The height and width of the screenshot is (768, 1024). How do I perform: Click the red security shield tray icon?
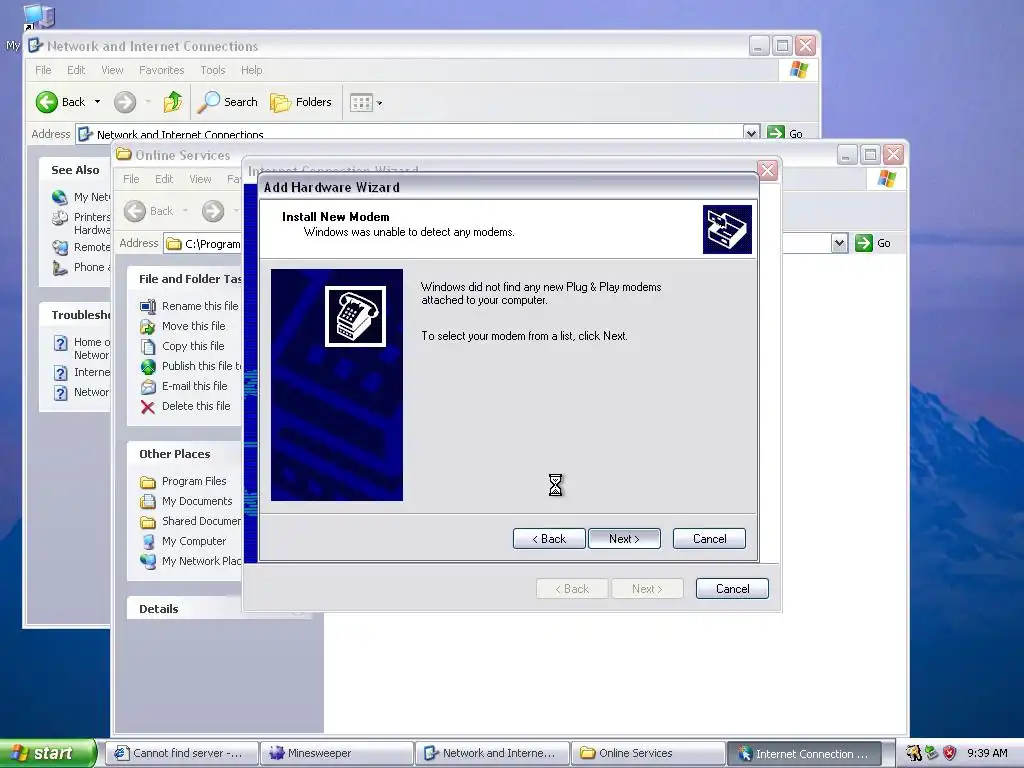point(950,753)
